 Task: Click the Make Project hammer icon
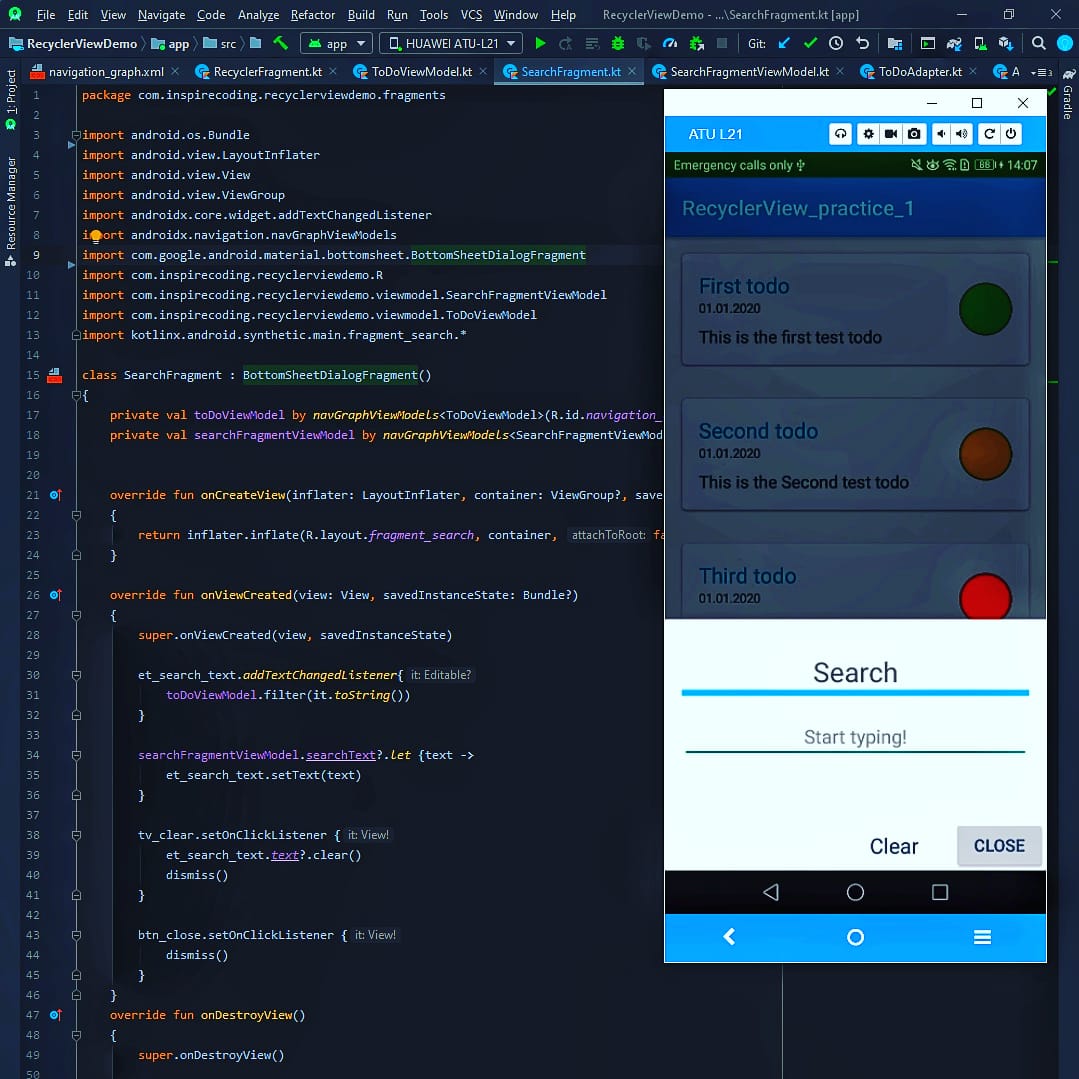point(280,43)
